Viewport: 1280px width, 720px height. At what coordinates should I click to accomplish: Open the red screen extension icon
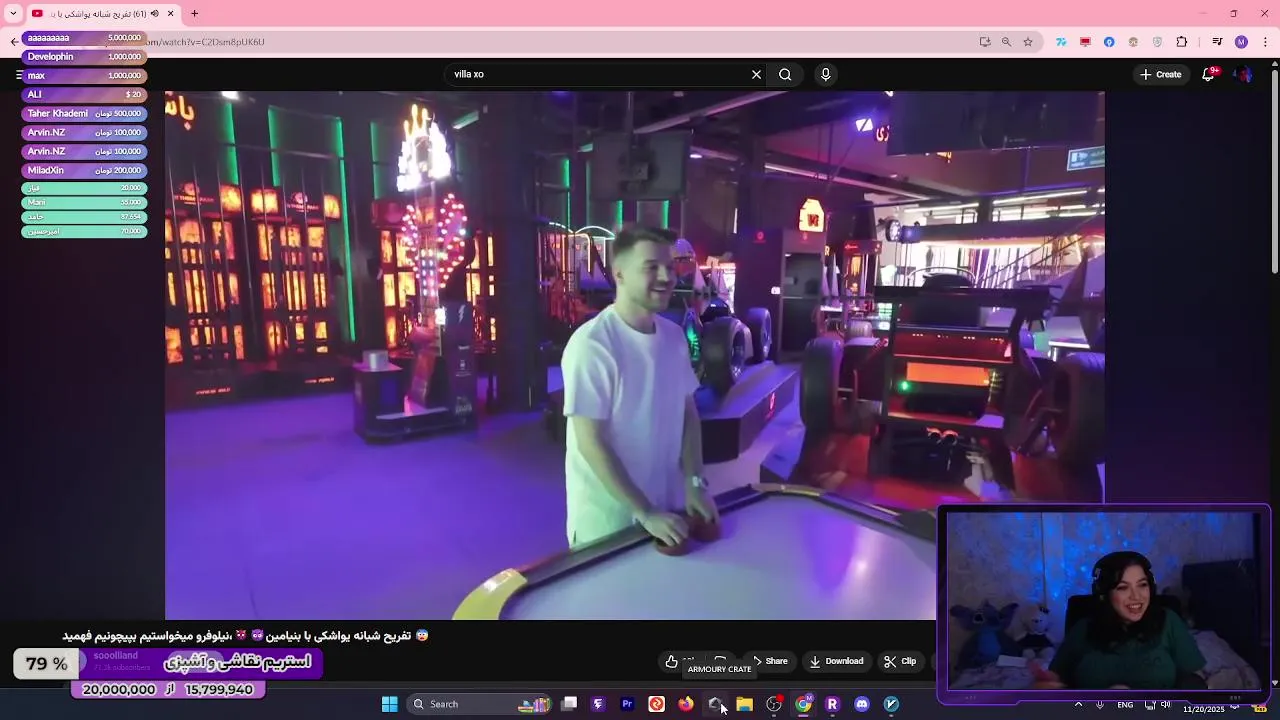click(x=1085, y=42)
